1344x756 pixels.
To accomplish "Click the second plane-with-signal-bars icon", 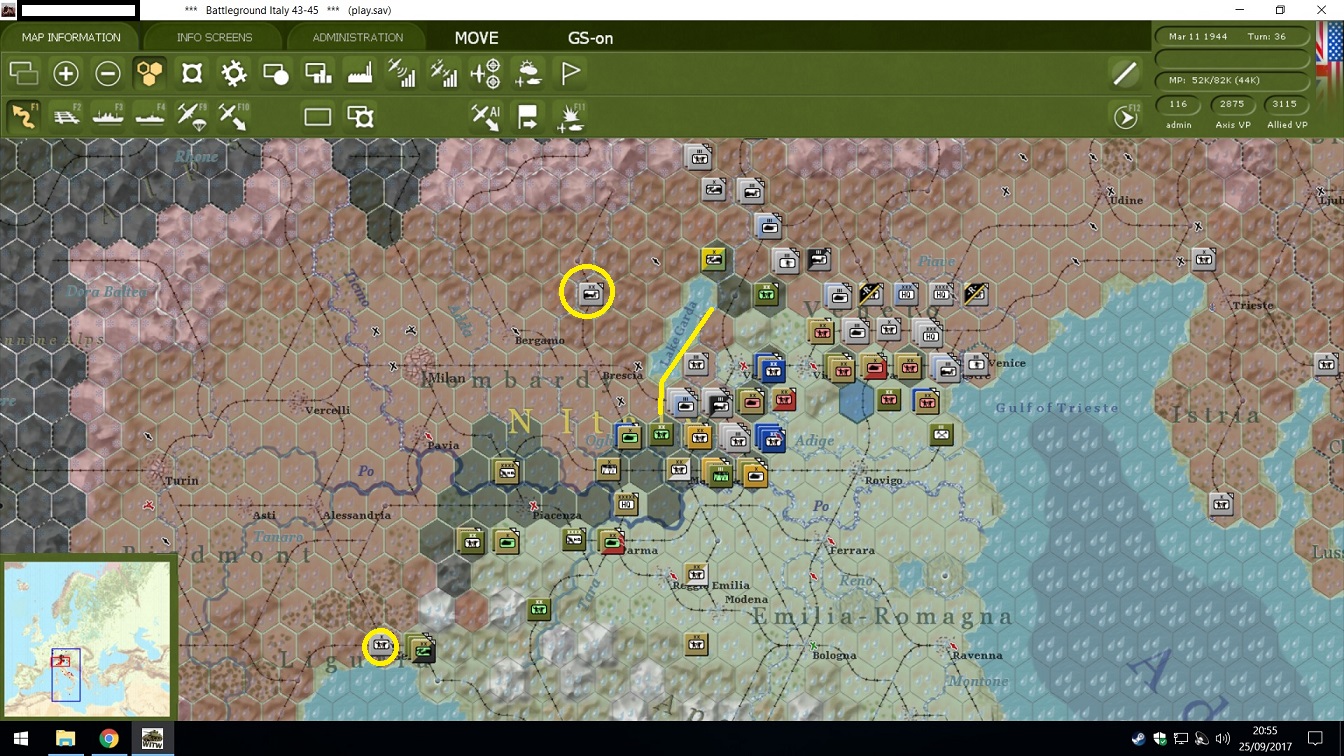I will click(x=444, y=74).
